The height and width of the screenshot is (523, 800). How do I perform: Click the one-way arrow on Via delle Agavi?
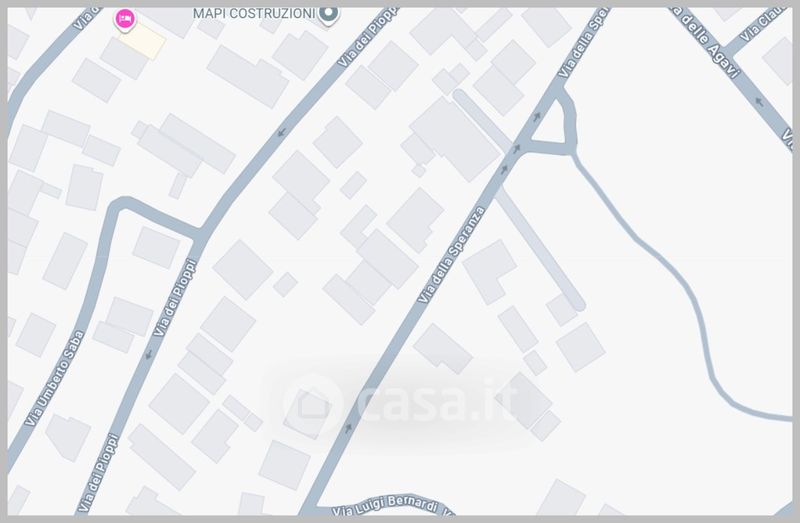[759, 103]
